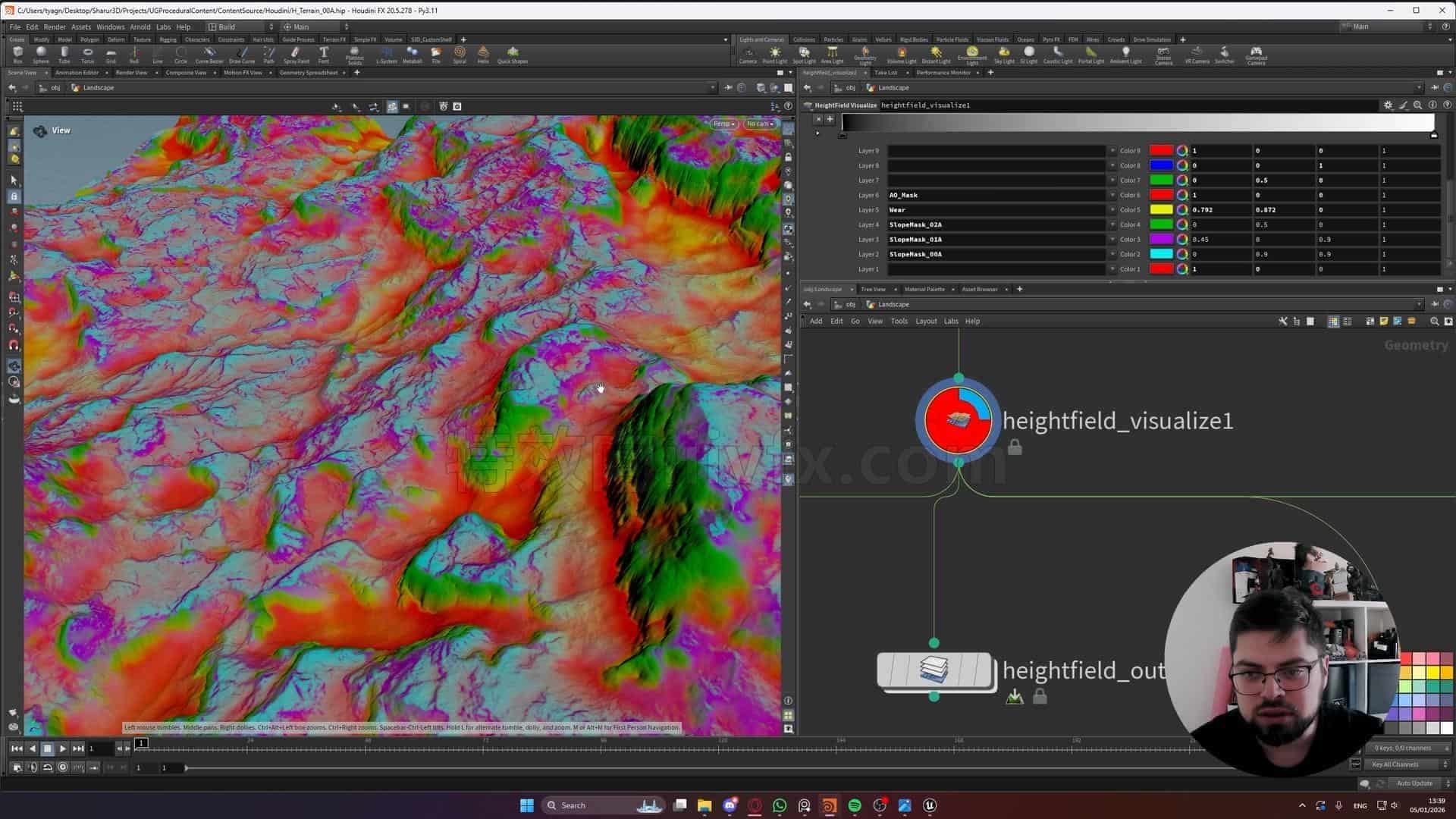Click the cyan Color 2 swatch
The width and height of the screenshot is (1456, 819).
pos(1161,254)
